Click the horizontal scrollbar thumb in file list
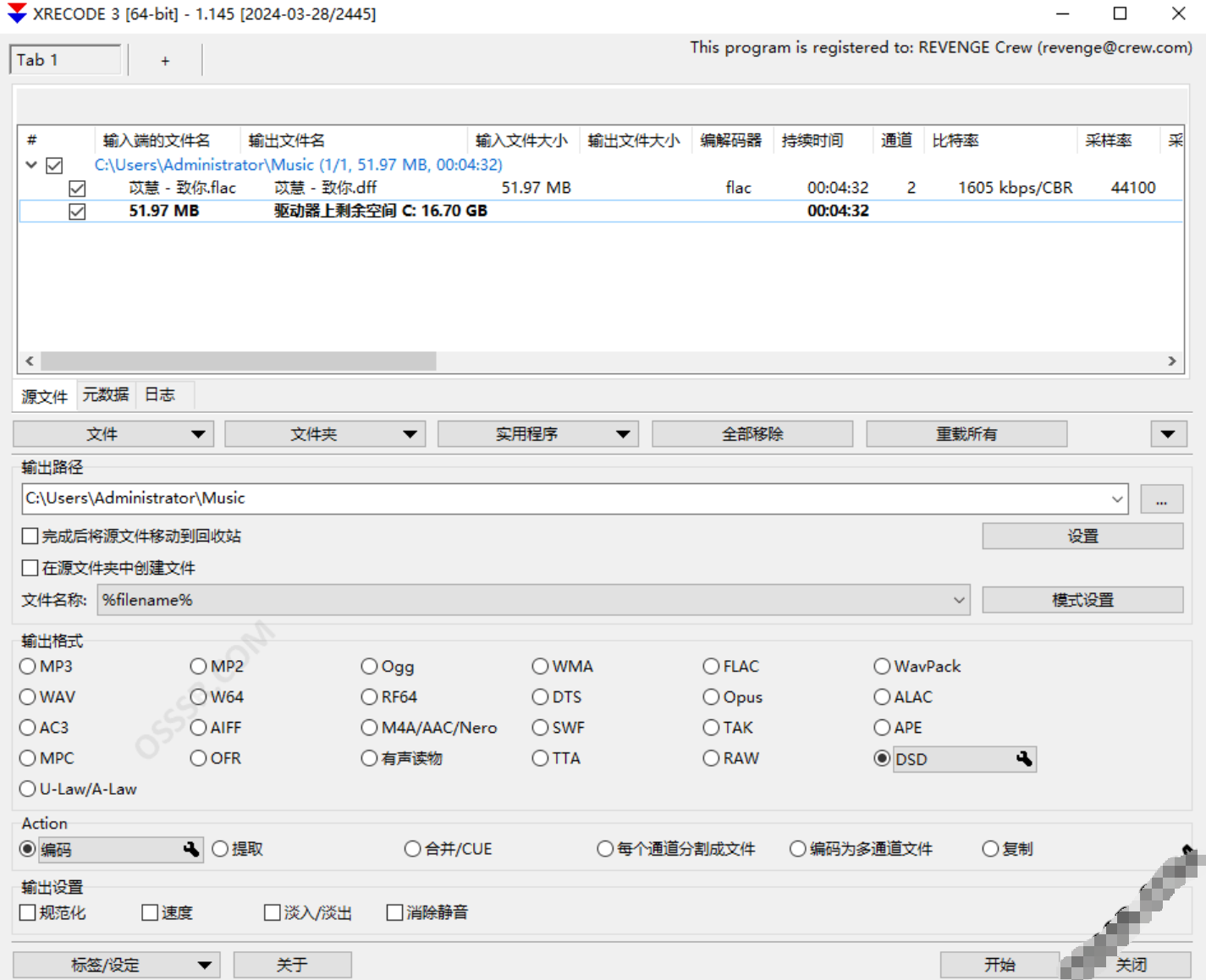 point(239,361)
